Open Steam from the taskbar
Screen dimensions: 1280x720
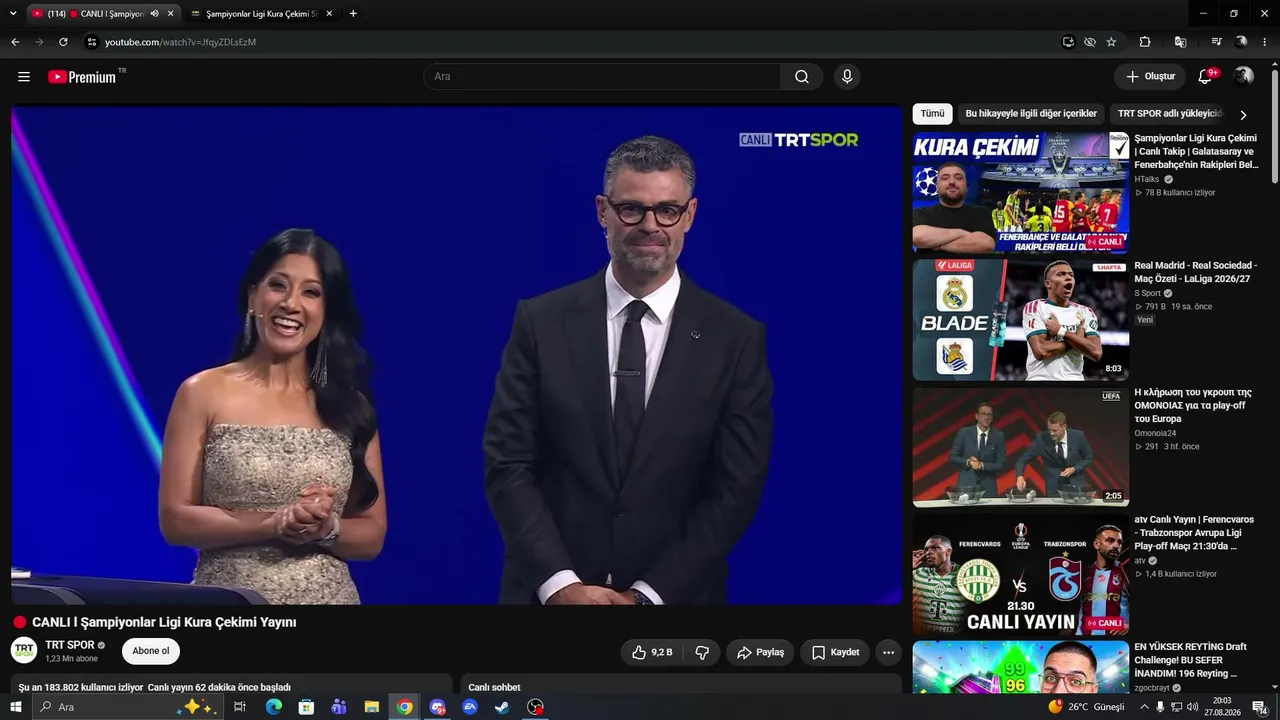[502, 707]
